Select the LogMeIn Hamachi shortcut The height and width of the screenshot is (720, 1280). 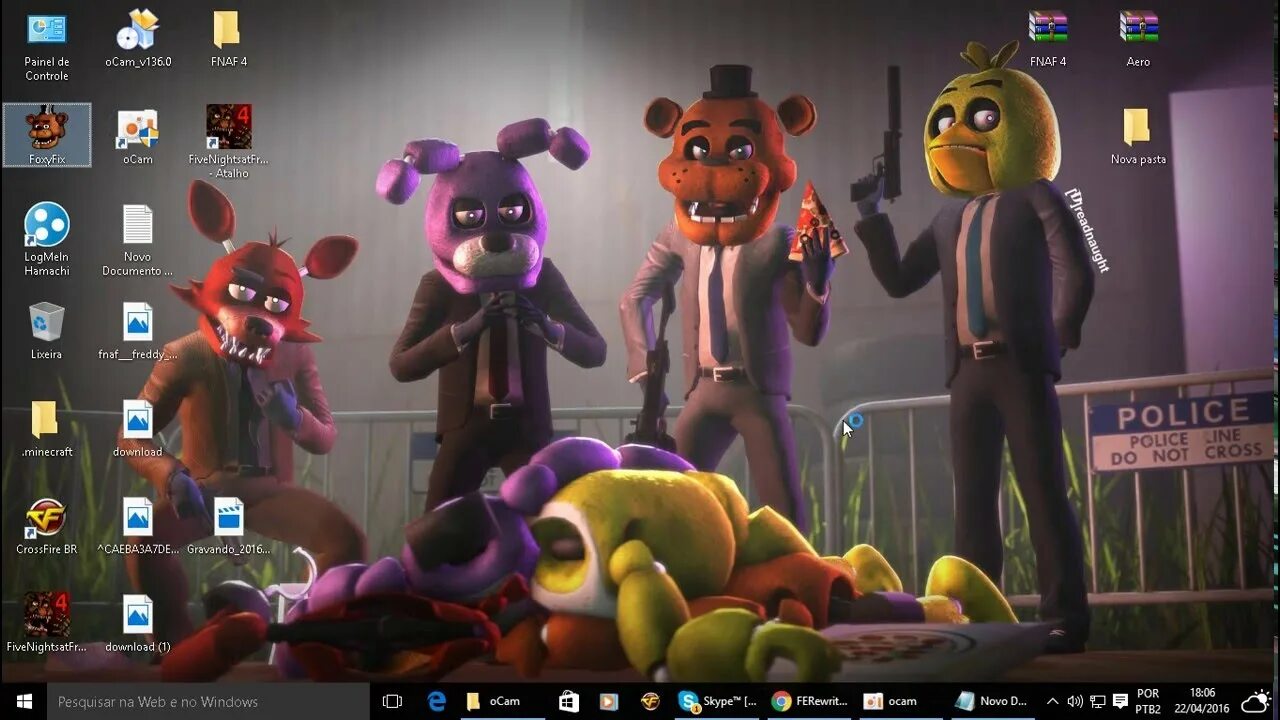[47, 240]
